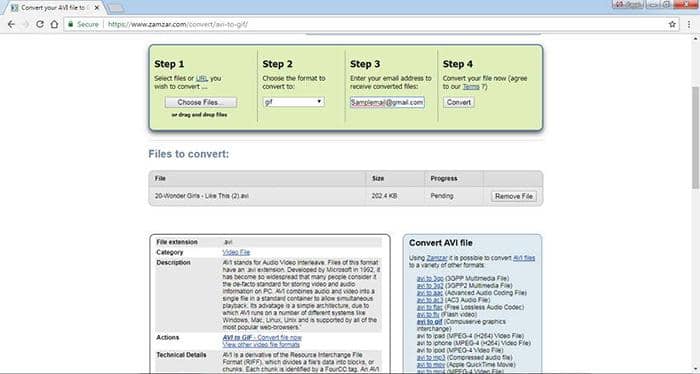700x374 pixels.
Task: Select the 'Convert your AVI file' browser tab
Action: click(54, 8)
